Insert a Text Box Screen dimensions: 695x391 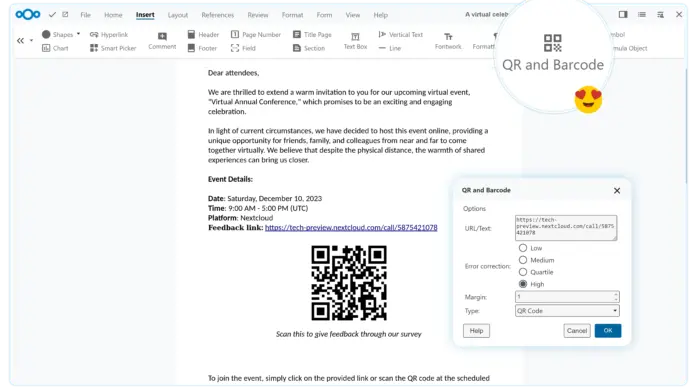tap(355, 40)
